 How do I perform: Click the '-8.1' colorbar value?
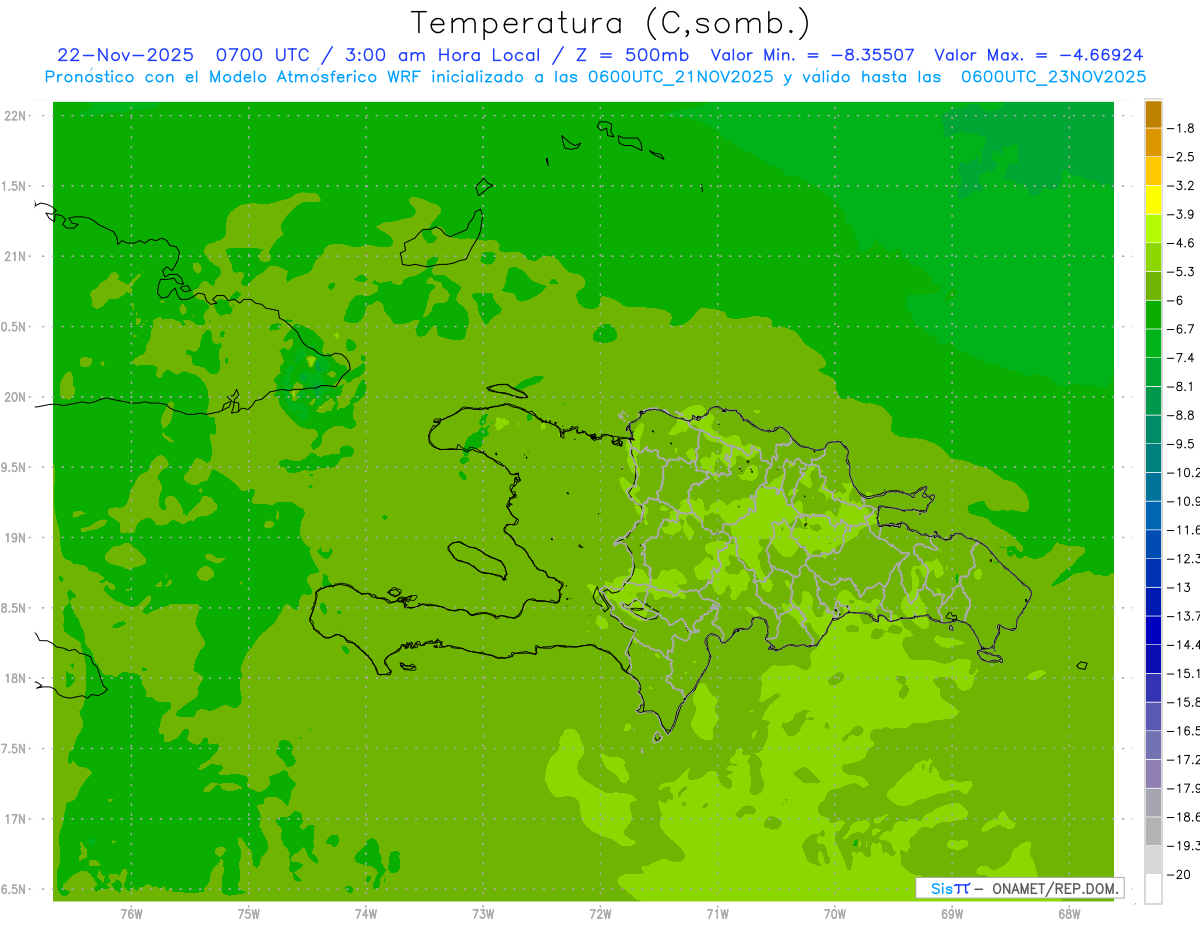1183,387
